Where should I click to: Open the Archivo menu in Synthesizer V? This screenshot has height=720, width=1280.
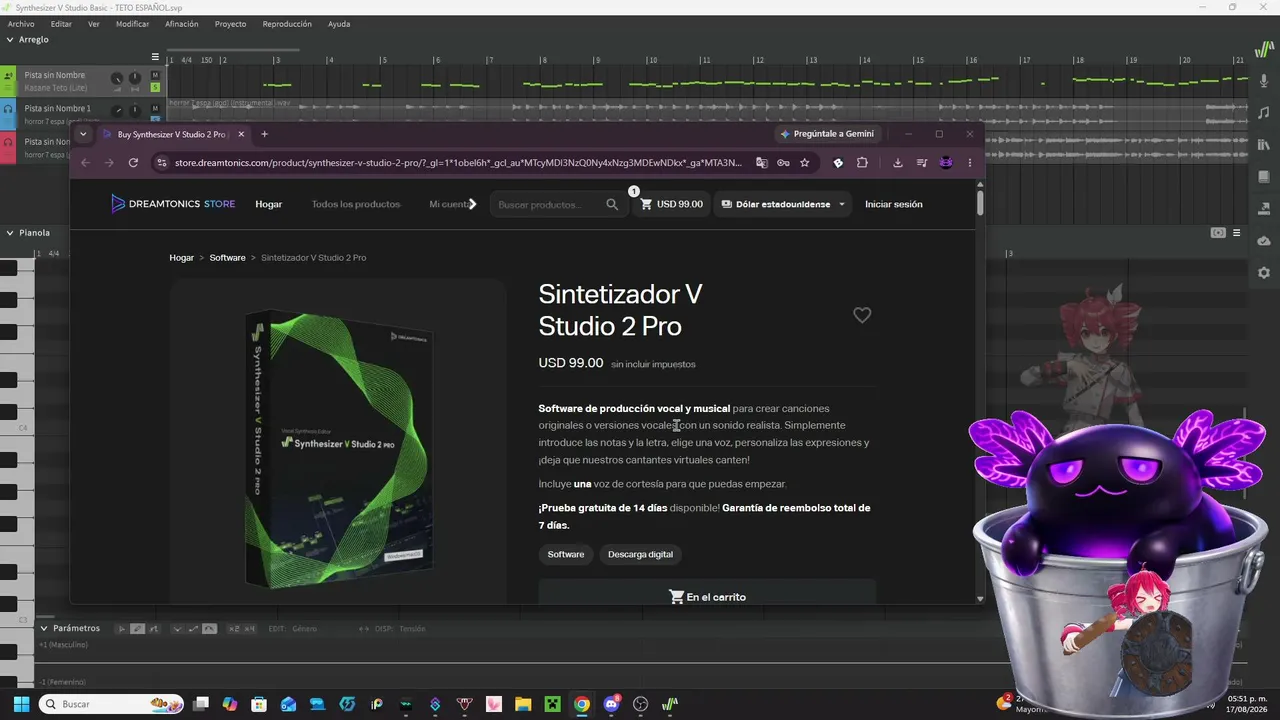pyautogui.click(x=21, y=24)
